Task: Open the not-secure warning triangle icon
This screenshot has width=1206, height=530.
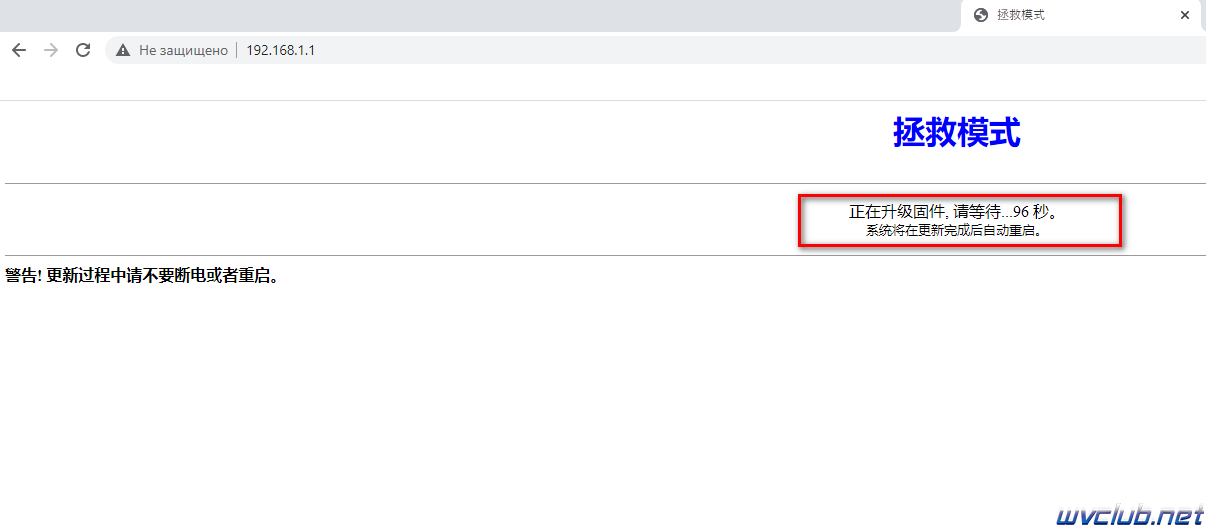Action: 123,50
